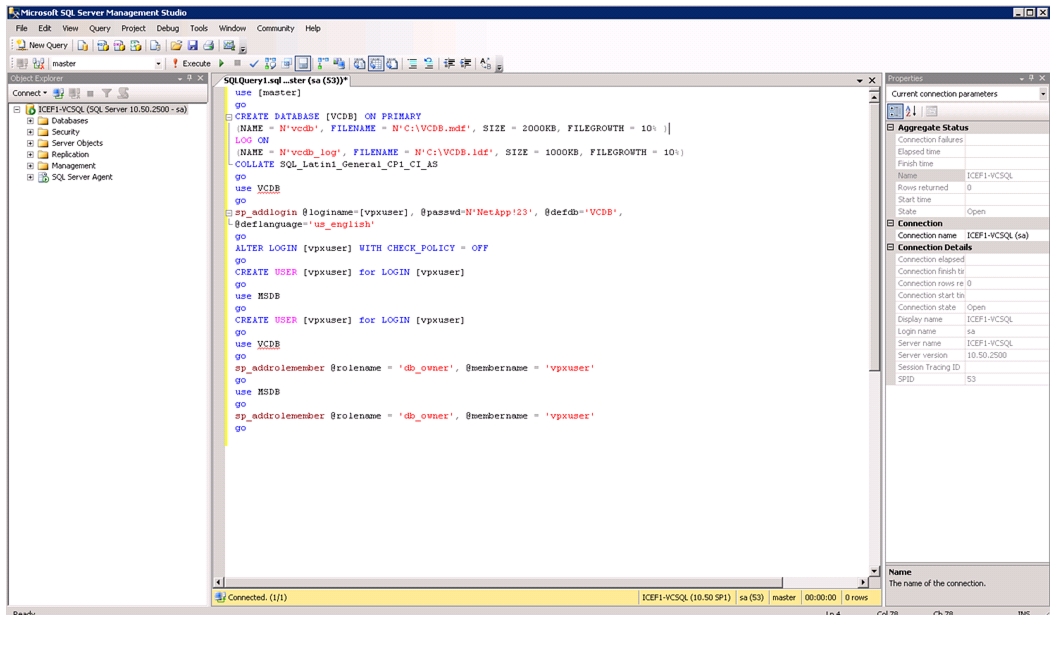Viewport: 1059px width, 653px height.
Task: Pin the Object Explorer panel
Action: tap(189, 78)
